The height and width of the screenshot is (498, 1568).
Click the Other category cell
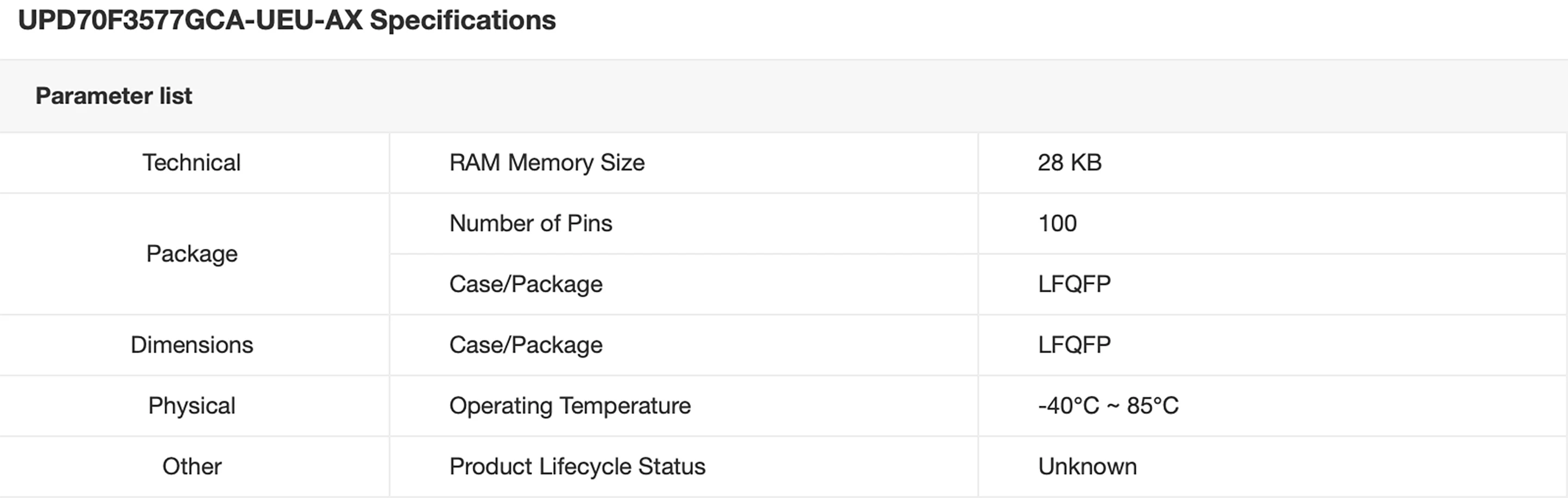click(x=192, y=467)
